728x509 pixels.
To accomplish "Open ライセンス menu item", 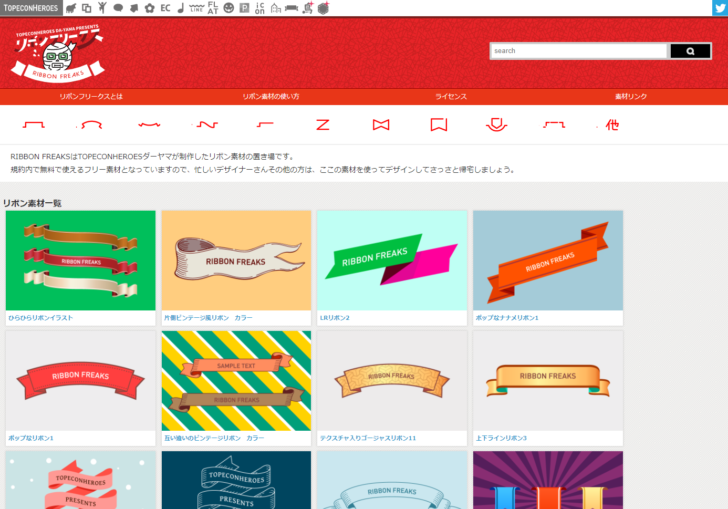I will pos(451,97).
